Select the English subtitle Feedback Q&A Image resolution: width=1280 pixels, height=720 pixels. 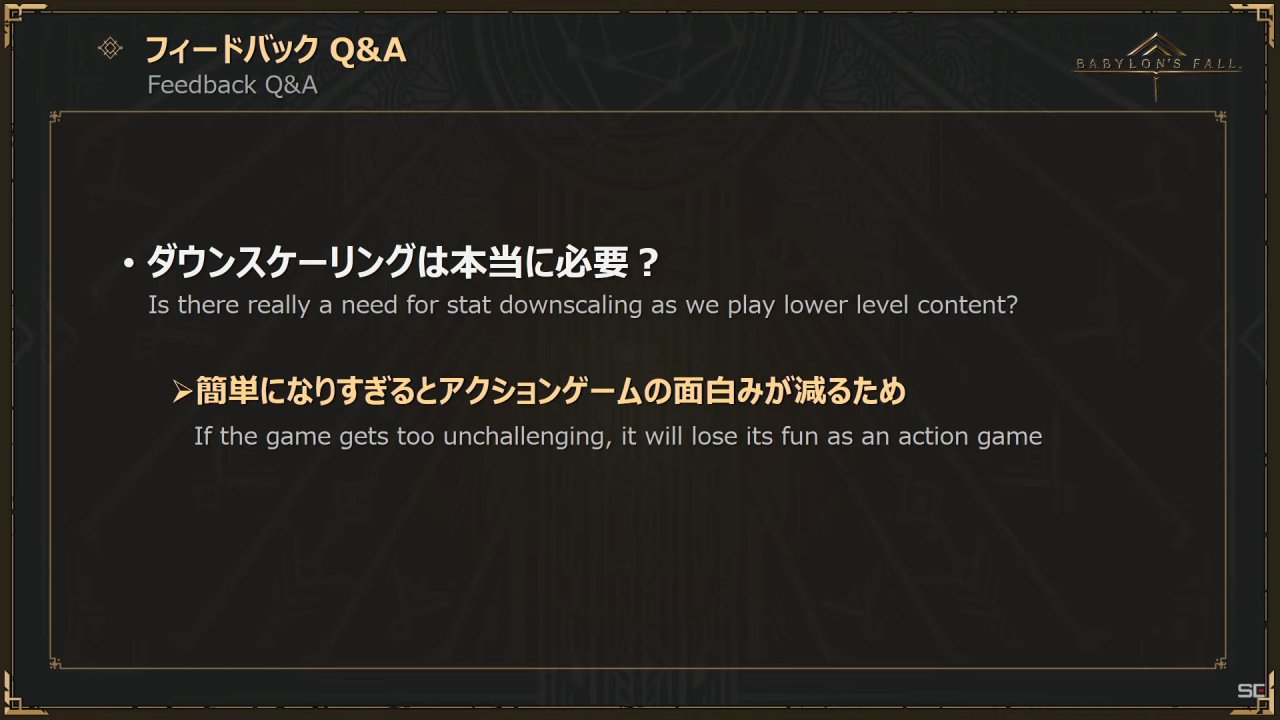tap(232, 86)
